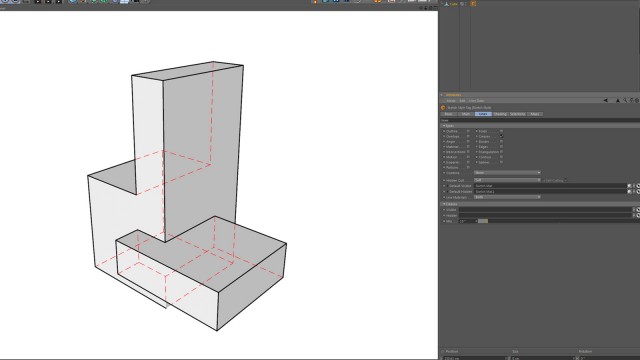Image resolution: width=640 pixels, height=360 pixels.
Task: Click the Attributes lock icon
Action: coord(631,100)
